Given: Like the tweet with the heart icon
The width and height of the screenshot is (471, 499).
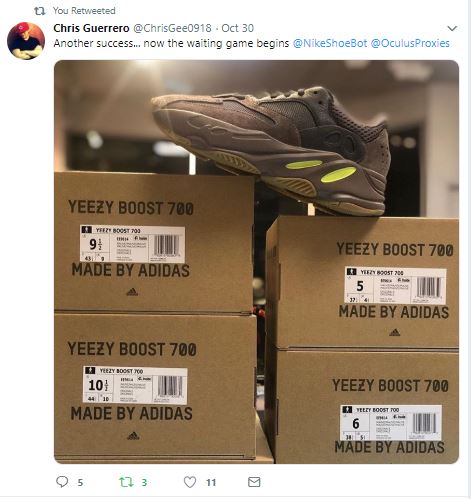Looking at the screenshot, I should (190, 482).
